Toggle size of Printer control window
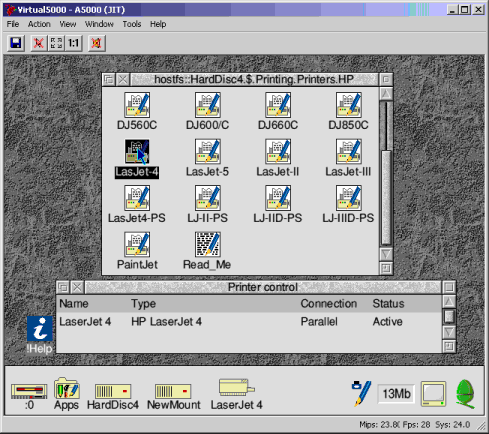 449,287
